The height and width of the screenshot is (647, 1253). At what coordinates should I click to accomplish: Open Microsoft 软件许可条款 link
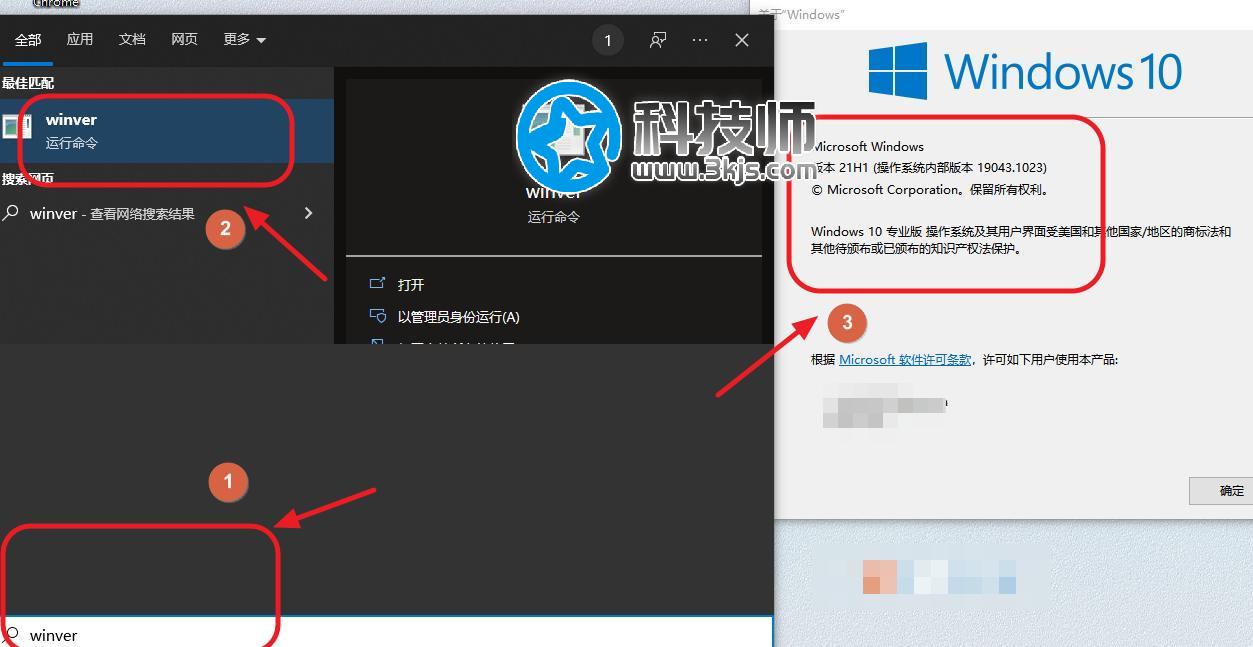(x=905, y=359)
